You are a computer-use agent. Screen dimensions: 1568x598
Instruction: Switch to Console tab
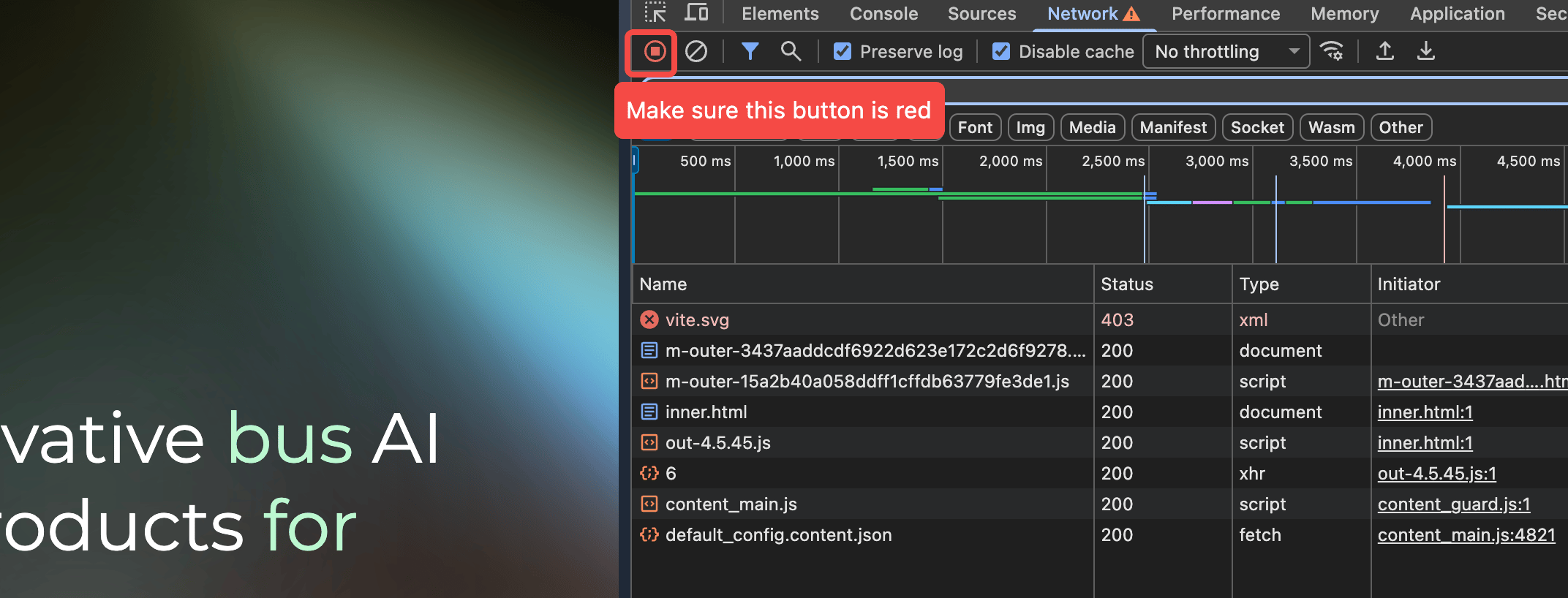pos(883,14)
